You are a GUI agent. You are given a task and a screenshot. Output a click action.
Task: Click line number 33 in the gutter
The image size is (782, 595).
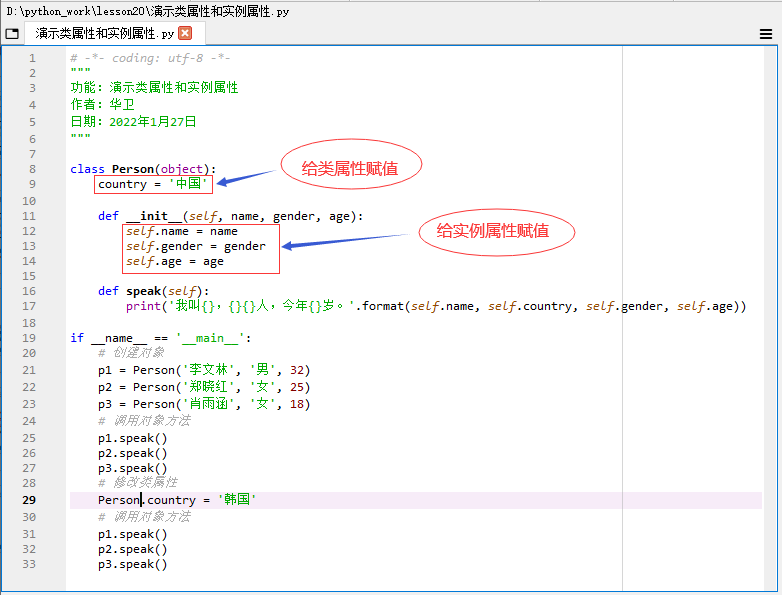(29, 564)
